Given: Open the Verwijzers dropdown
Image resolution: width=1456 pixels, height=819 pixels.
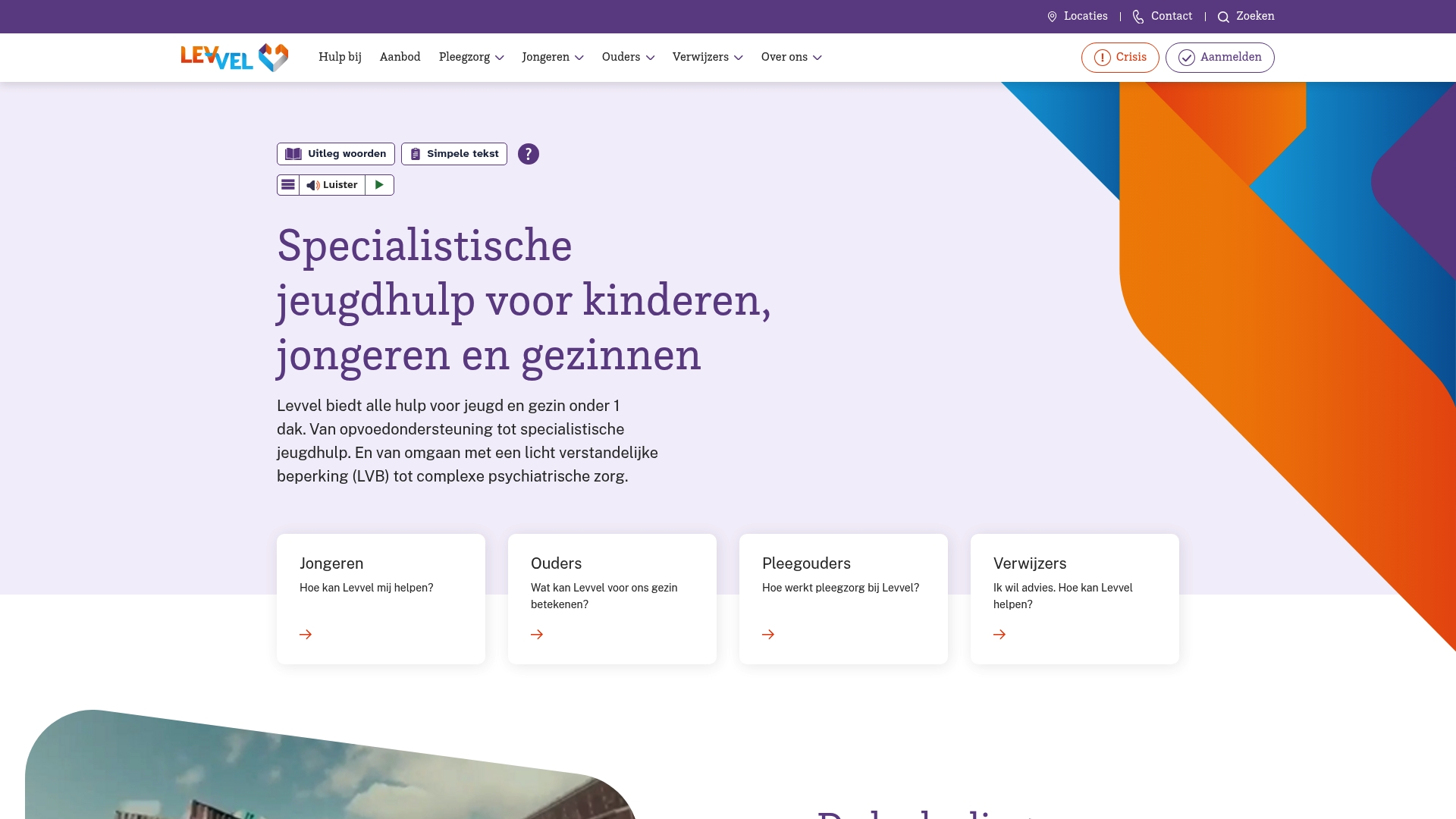Looking at the screenshot, I should tap(708, 57).
